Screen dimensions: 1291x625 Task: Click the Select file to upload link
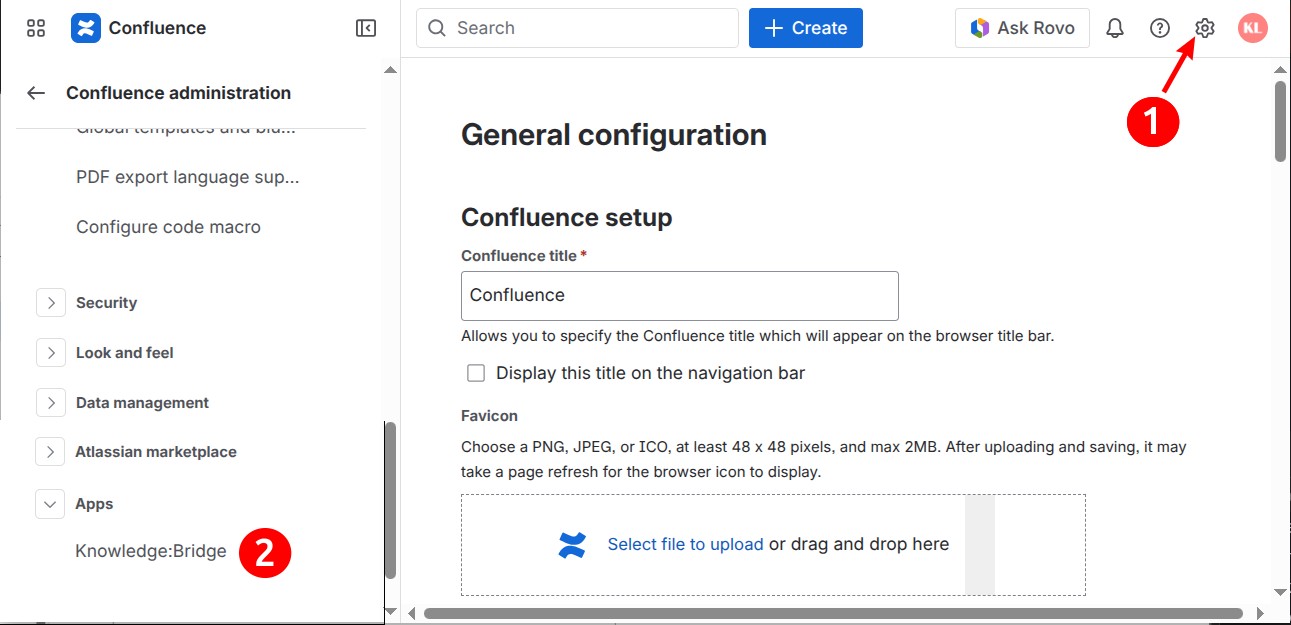pyautogui.click(x=686, y=545)
